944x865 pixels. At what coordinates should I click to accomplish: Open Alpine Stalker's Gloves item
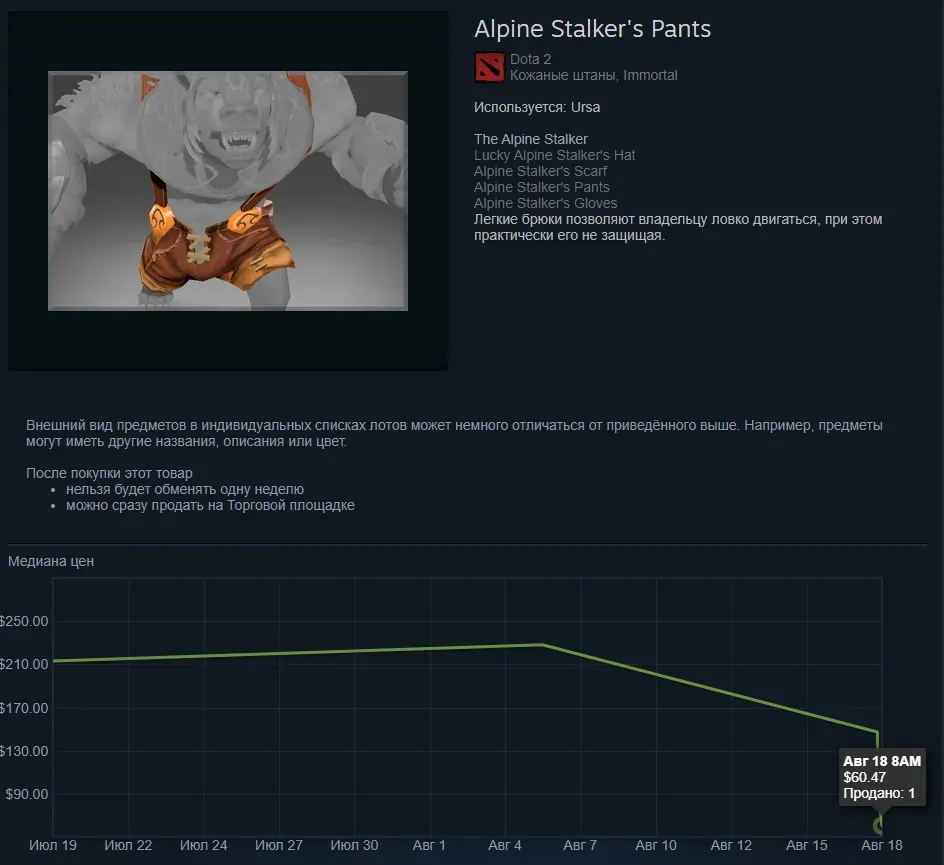[x=545, y=203]
